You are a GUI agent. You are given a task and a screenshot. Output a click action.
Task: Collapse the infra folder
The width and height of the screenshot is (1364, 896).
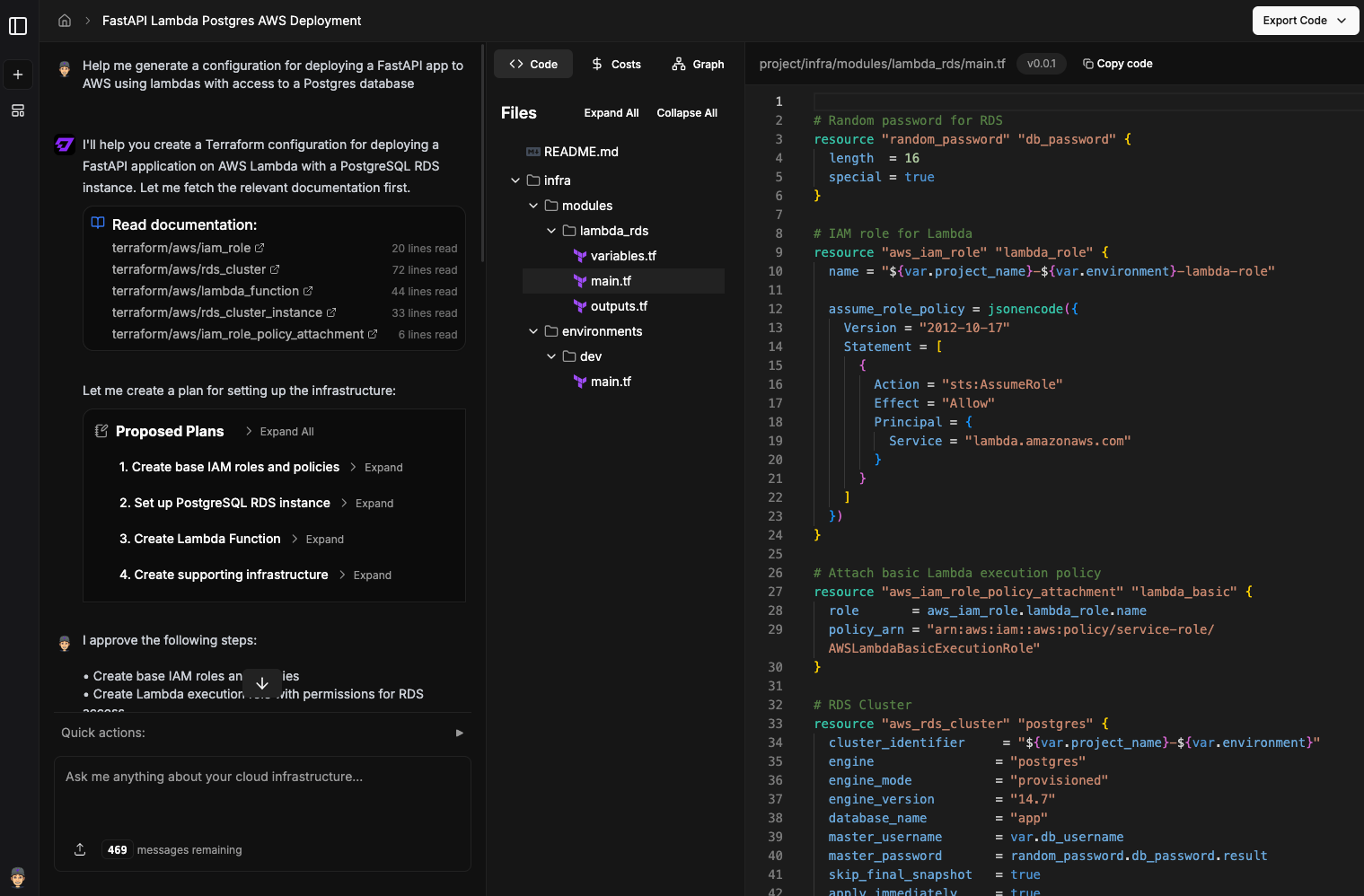click(x=515, y=180)
